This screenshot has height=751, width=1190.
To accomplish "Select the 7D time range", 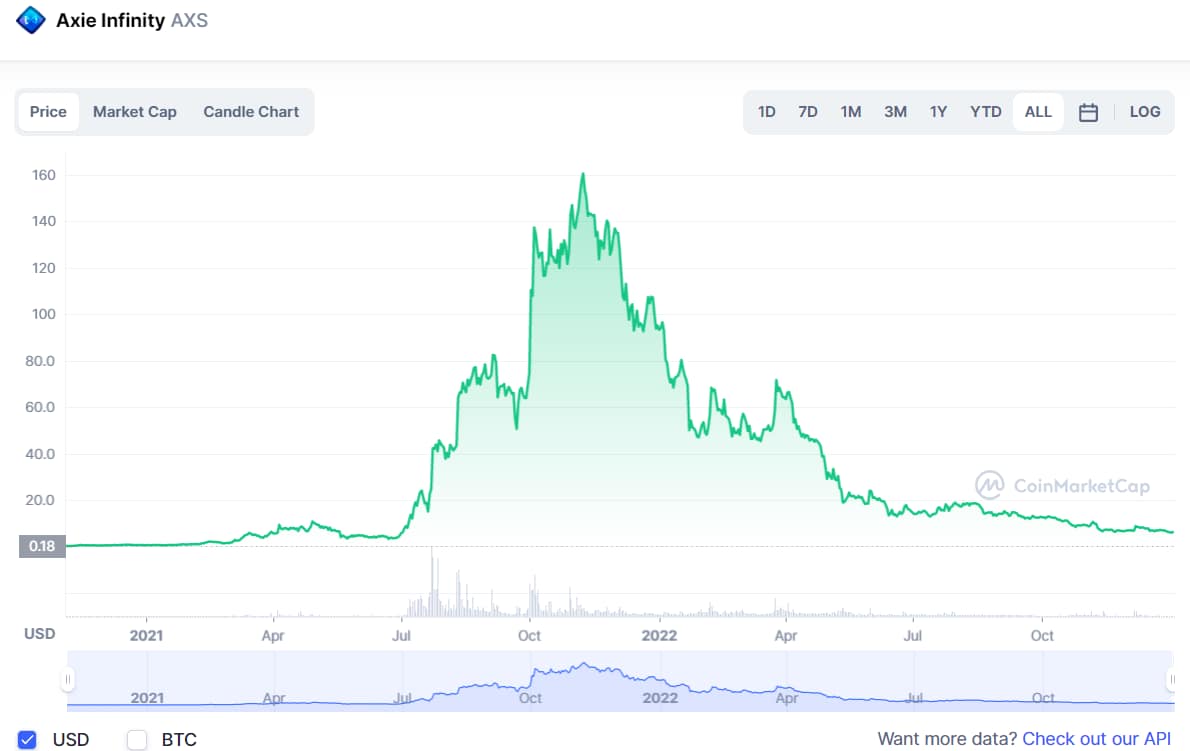I will (x=808, y=112).
